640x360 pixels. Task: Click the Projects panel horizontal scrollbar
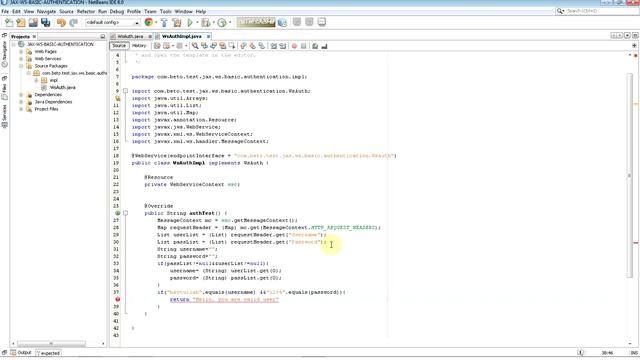click(x=51, y=344)
